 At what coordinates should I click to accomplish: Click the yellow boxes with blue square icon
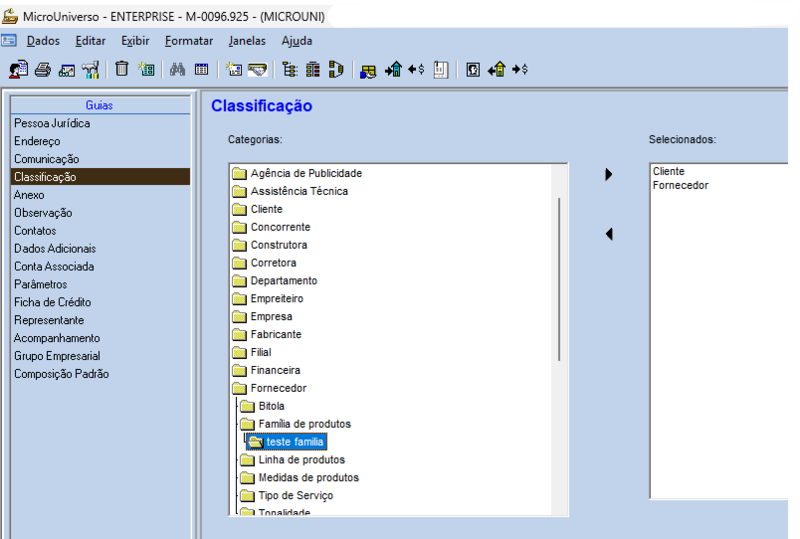[368, 70]
